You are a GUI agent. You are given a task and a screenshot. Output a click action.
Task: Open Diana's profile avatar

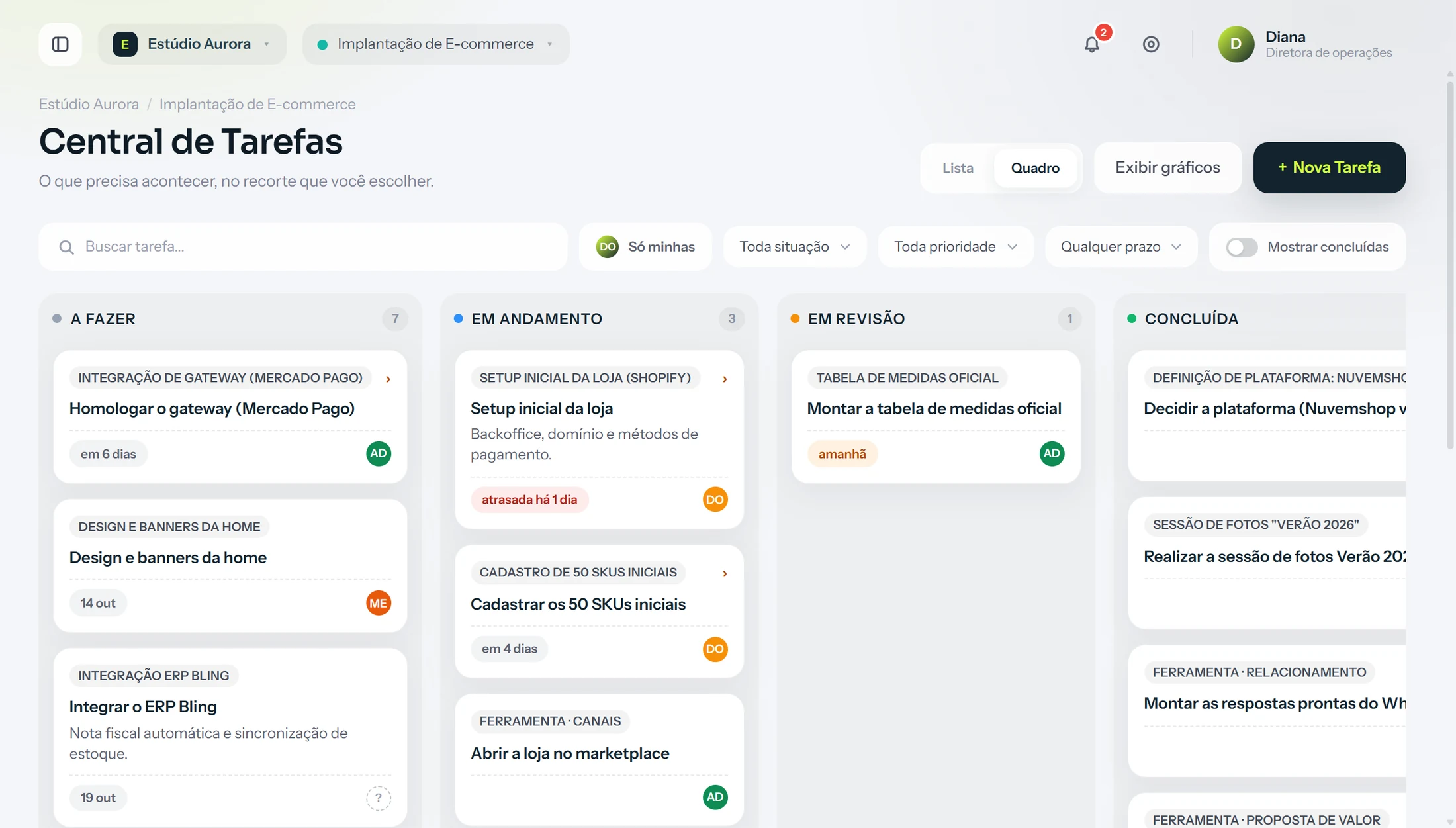[1236, 44]
